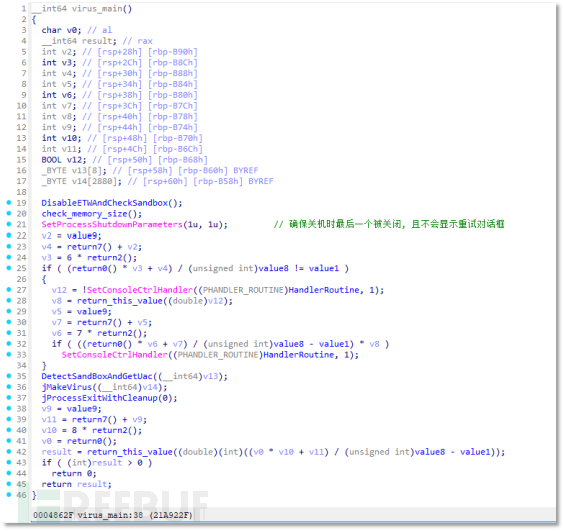Screen dimensions: 563x531
Task: Click line number 1 in the gutter
Action: tap(24, 9)
